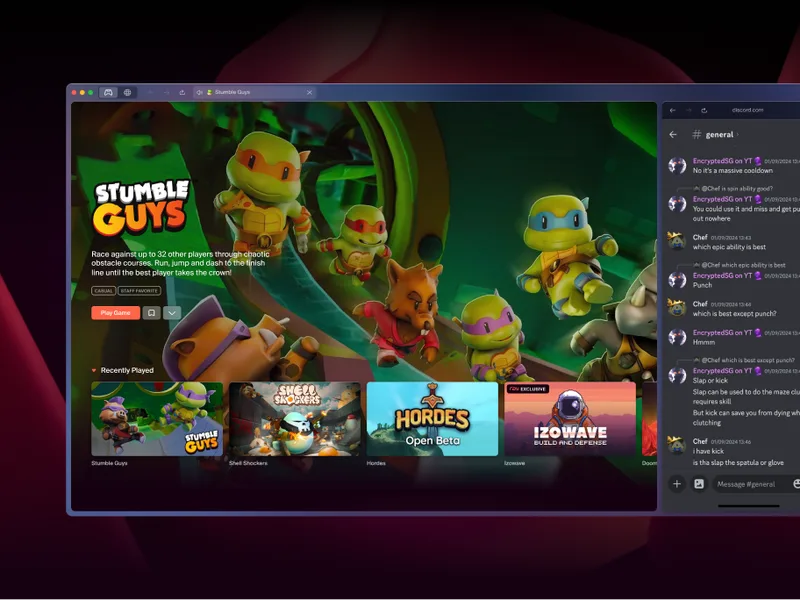This screenshot has width=800, height=600.
Task: Click the purple badge beside EncryptedSG on 'Punch' message
Action: 758,276
